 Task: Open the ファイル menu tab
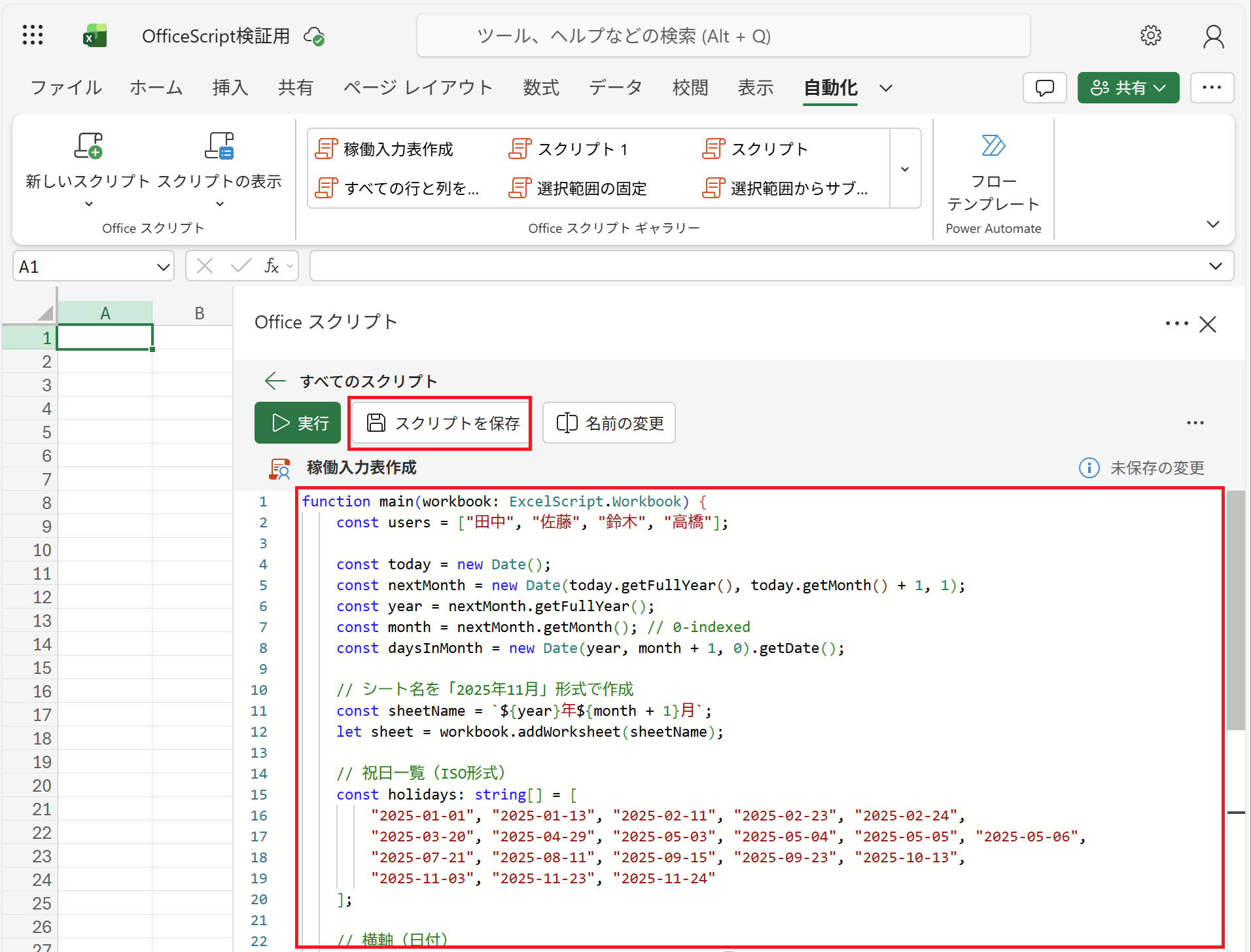click(x=66, y=88)
